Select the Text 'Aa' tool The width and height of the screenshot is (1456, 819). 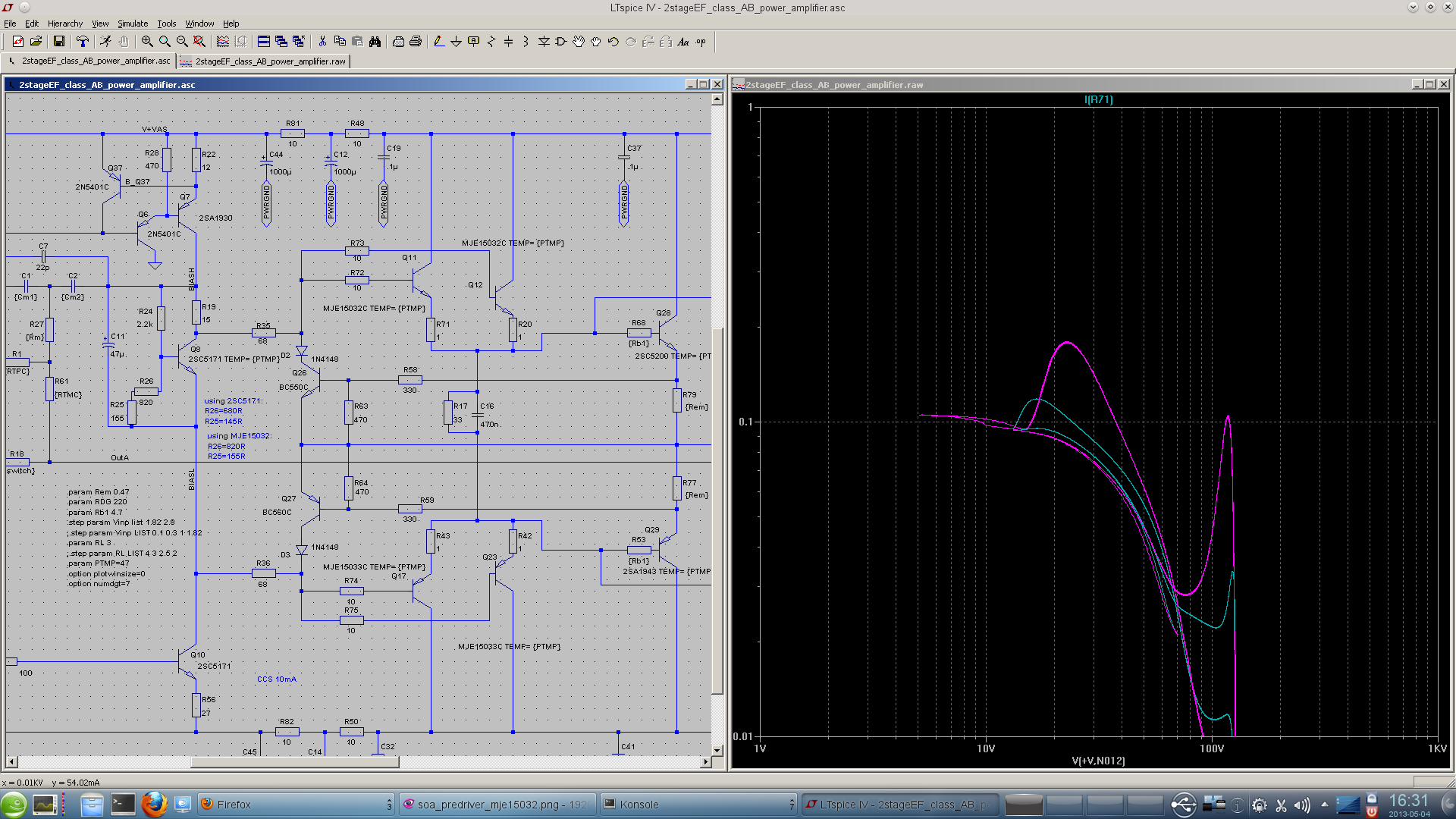pos(683,42)
